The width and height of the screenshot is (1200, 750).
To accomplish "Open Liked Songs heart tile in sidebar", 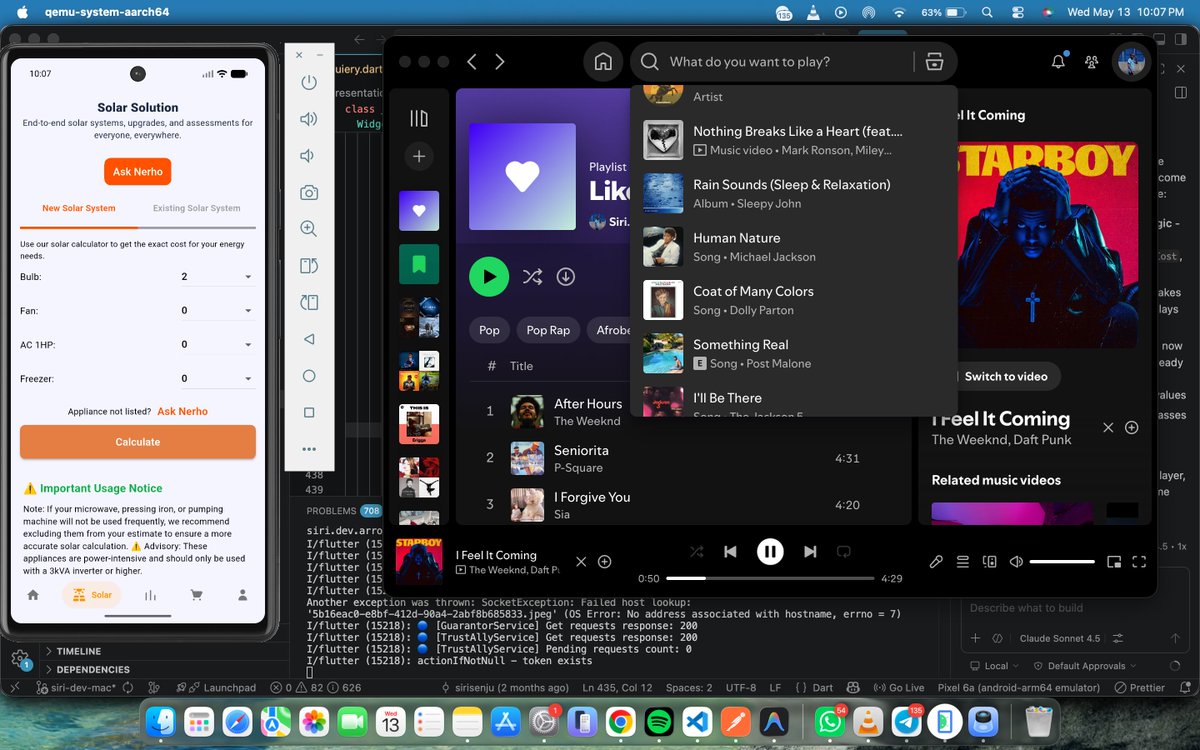I will (419, 211).
